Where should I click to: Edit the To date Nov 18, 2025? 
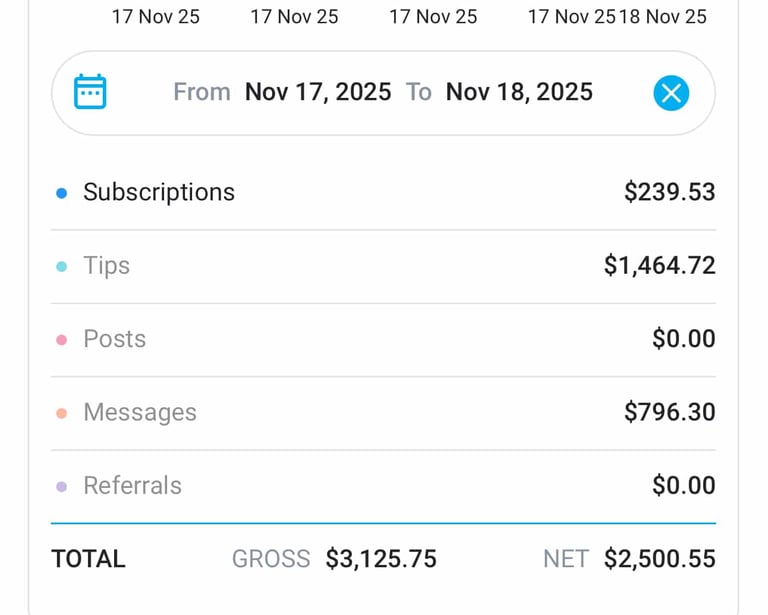pos(519,92)
